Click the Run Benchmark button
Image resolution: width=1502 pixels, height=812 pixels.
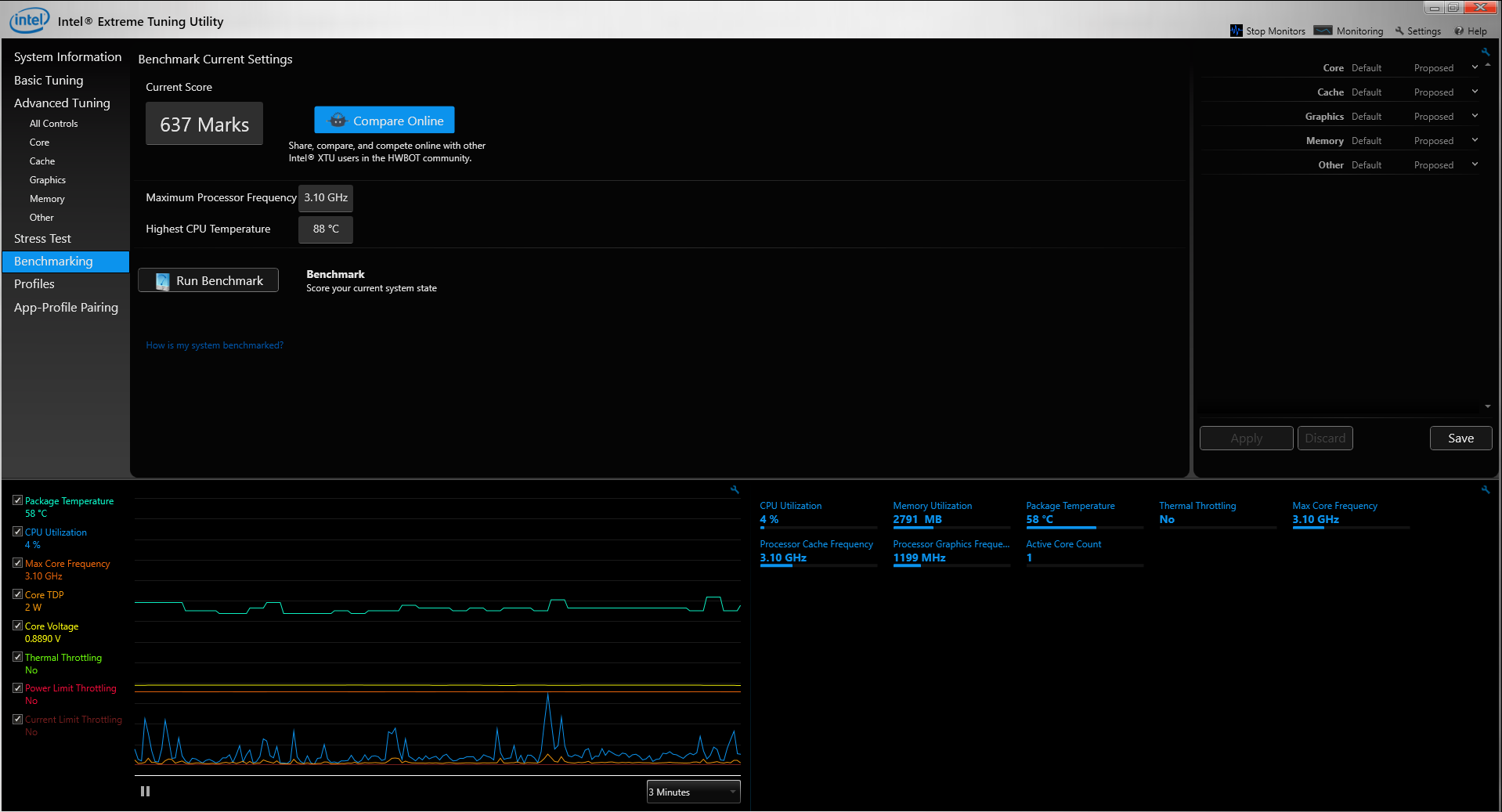(x=208, y=280)
